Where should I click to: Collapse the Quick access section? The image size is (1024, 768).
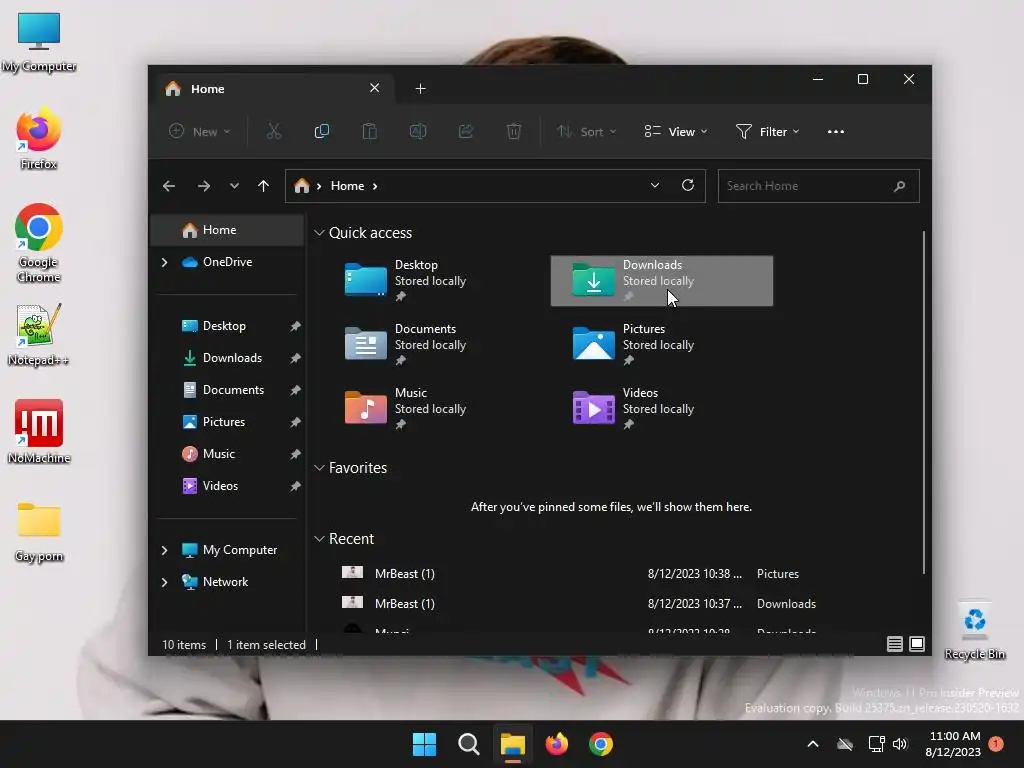click(319, 232)
